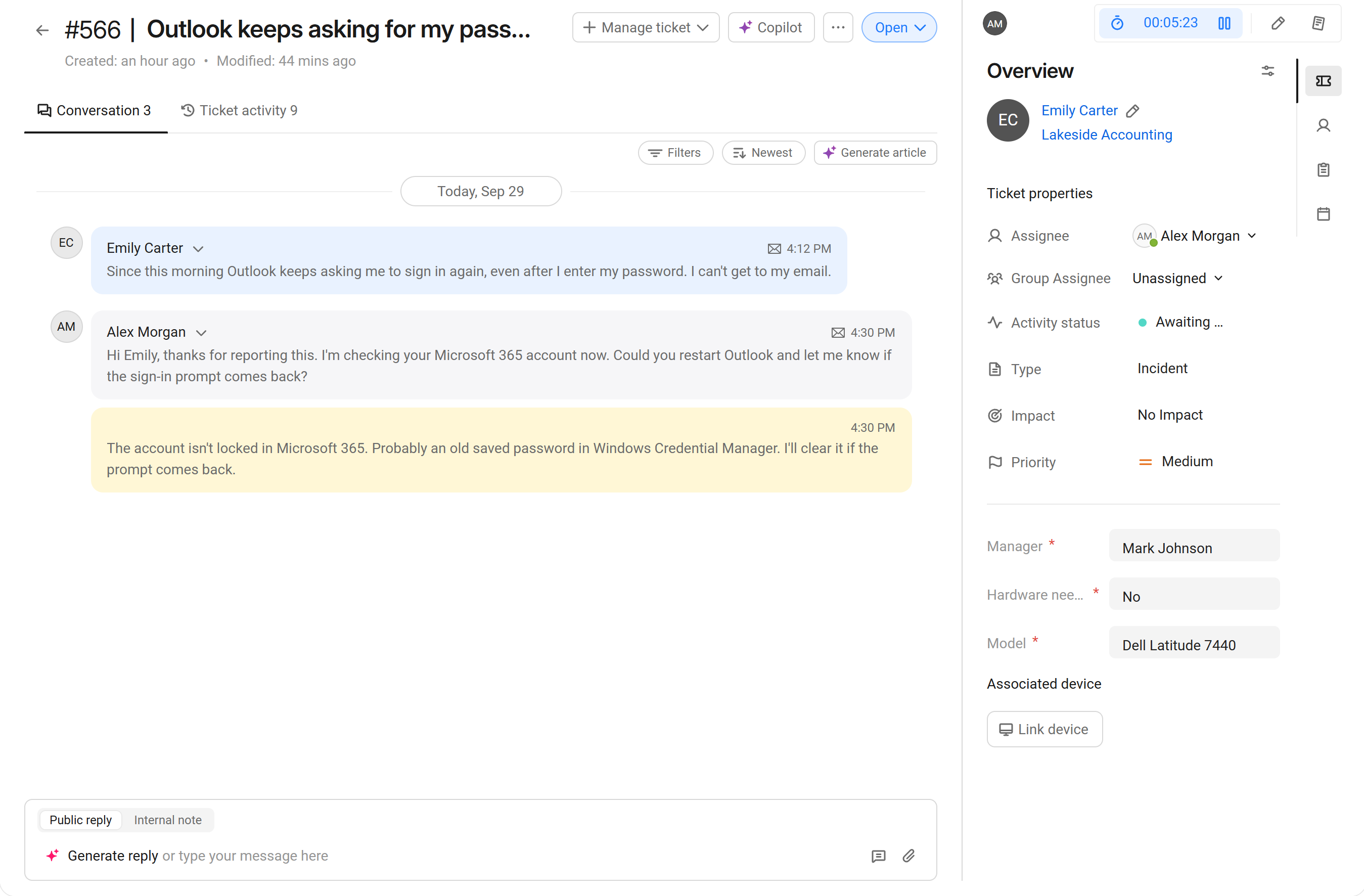The width and height of the screenshot is (1364, 896).
Task: Select the Conversation tab
Action: click(x=95, y=110)
